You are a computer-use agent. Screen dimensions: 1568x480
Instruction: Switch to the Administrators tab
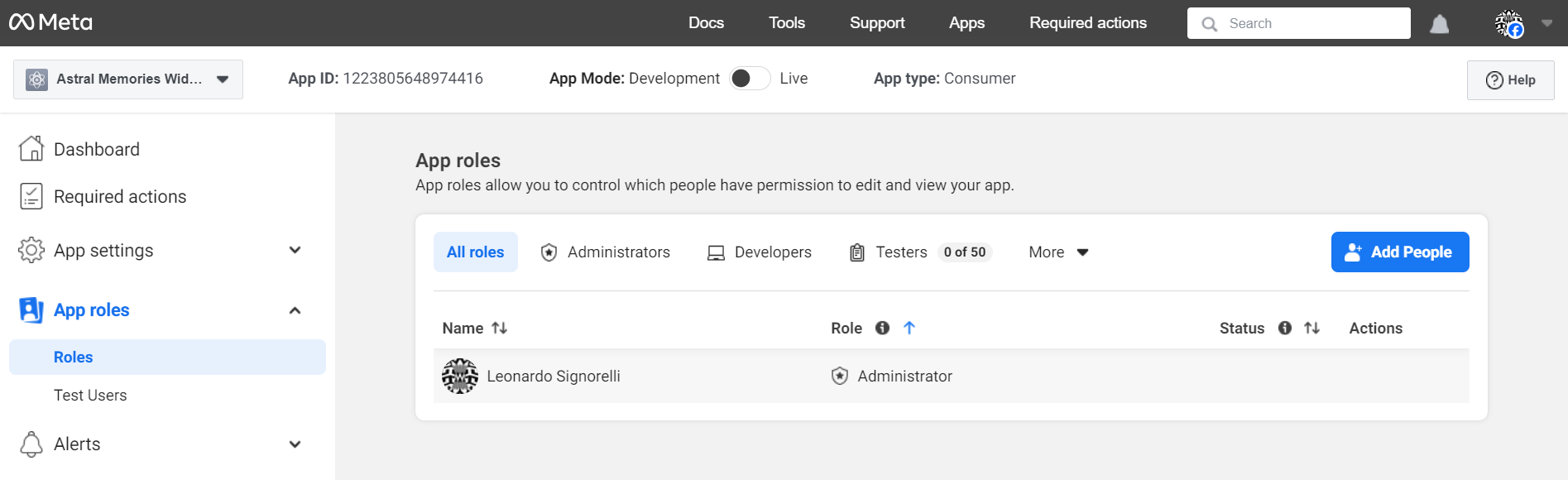[x=605, y=252]
